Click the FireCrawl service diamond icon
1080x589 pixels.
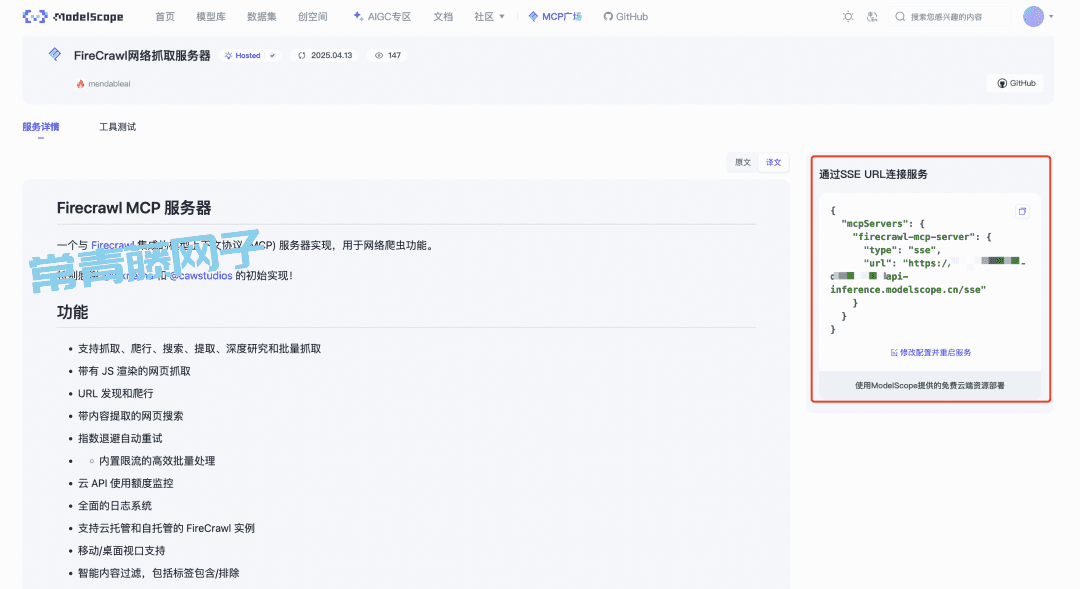tap(54, 54)
